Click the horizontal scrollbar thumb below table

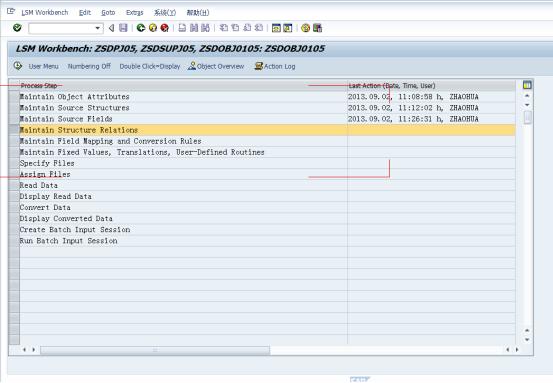(x=155, y=350)
